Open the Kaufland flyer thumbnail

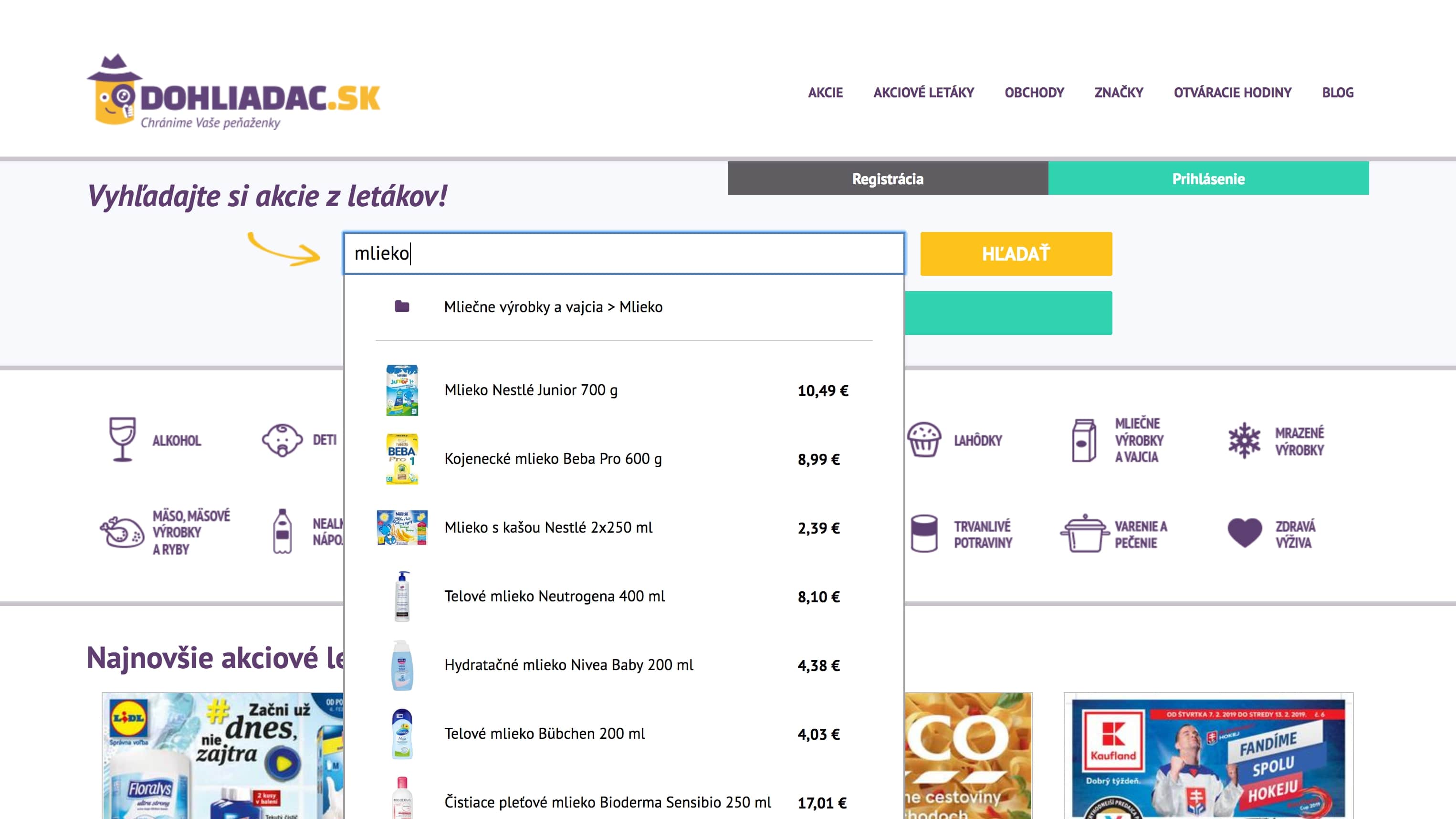(1208, 756)
